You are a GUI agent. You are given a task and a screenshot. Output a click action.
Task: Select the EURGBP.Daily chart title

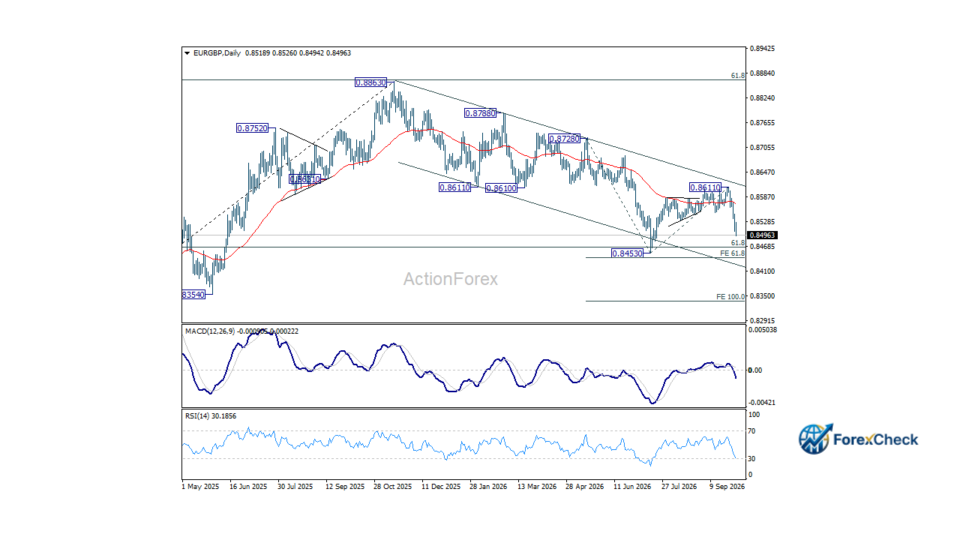217,53
